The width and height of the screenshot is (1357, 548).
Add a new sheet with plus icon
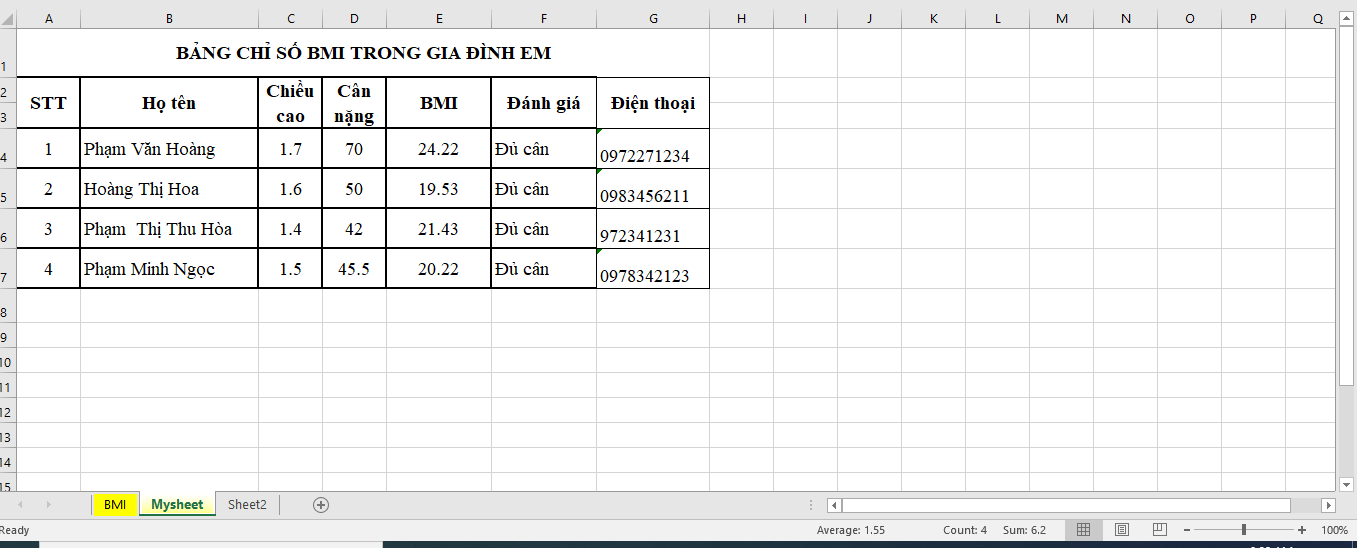pyautogui.click(x=321, y=505)
